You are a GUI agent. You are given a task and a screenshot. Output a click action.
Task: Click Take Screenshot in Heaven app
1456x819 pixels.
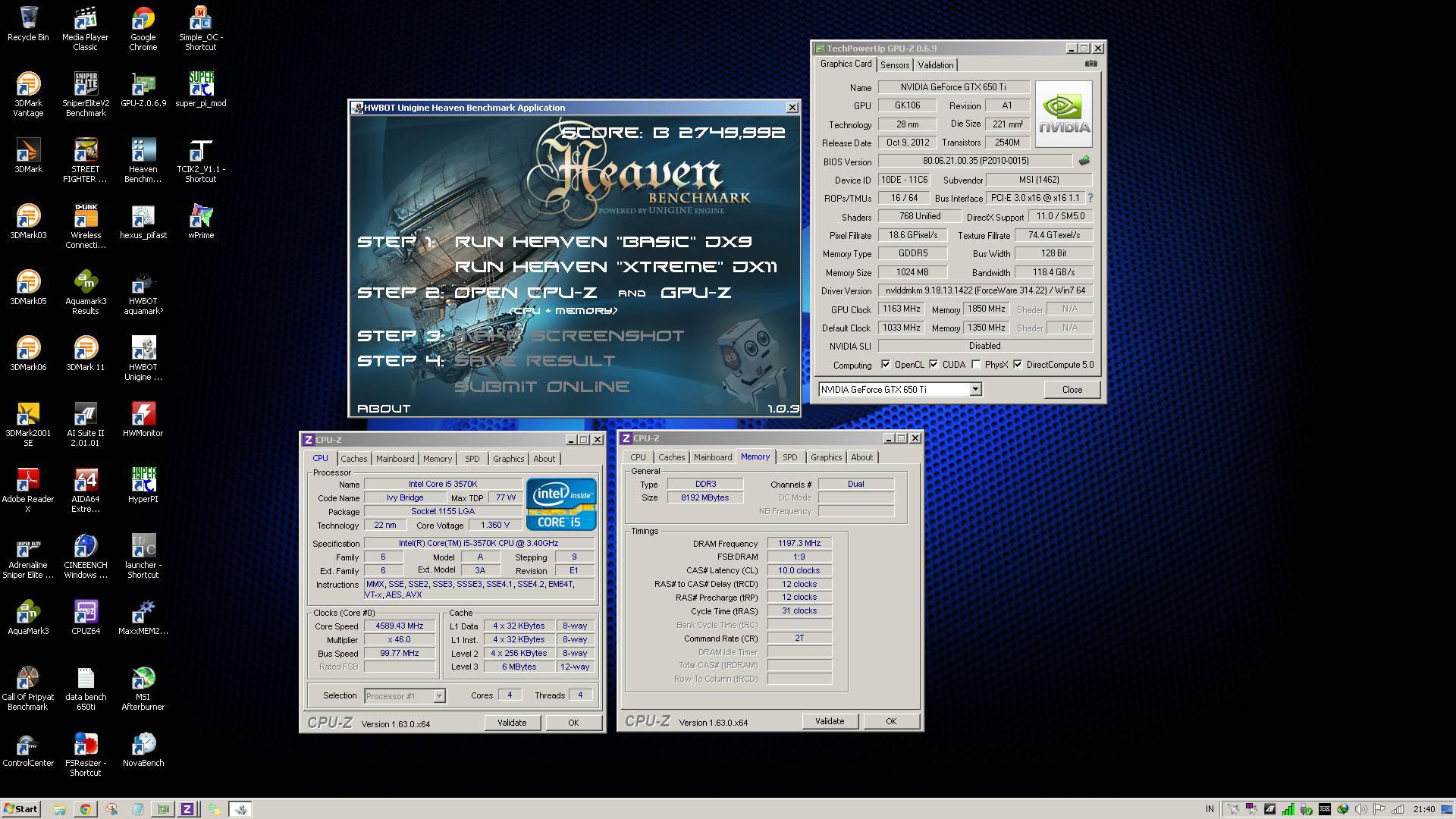(x=569, y=336)
